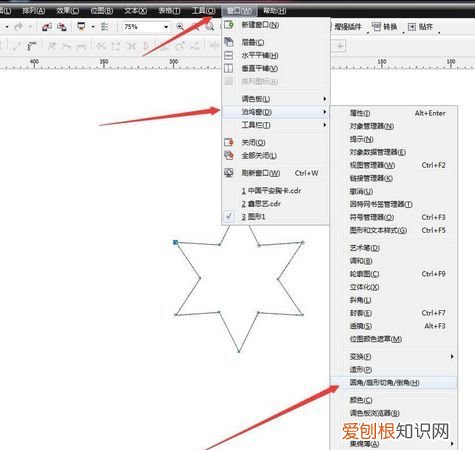Choose 刷新窗口(W) from the menu
Screen dimensions: 475x450
click(276, 173)
